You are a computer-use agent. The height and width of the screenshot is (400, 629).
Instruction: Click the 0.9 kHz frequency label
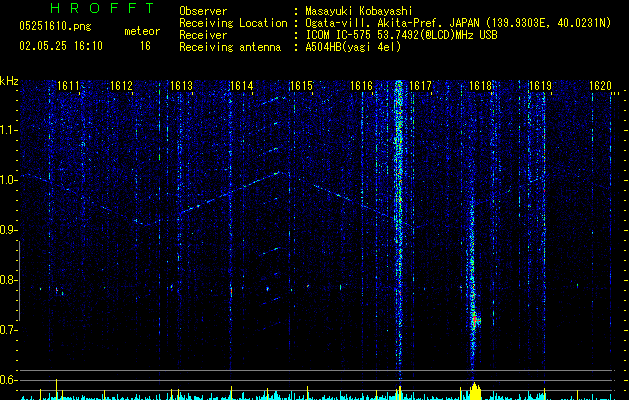[8, 230]
